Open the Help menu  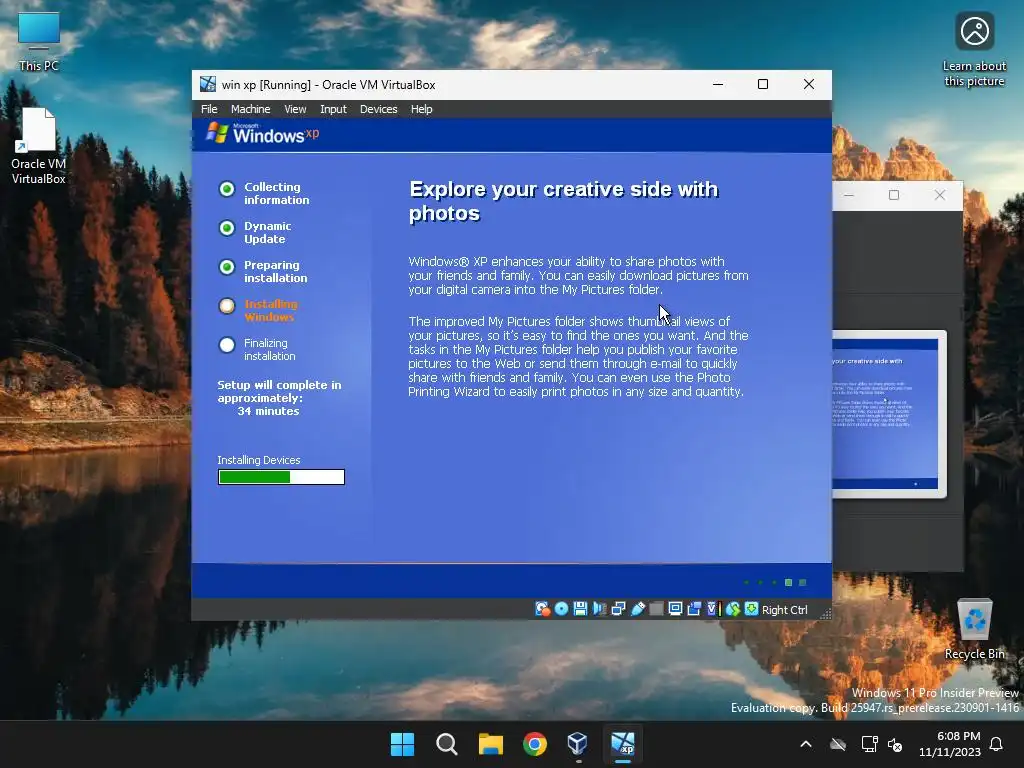click(421, 109)
